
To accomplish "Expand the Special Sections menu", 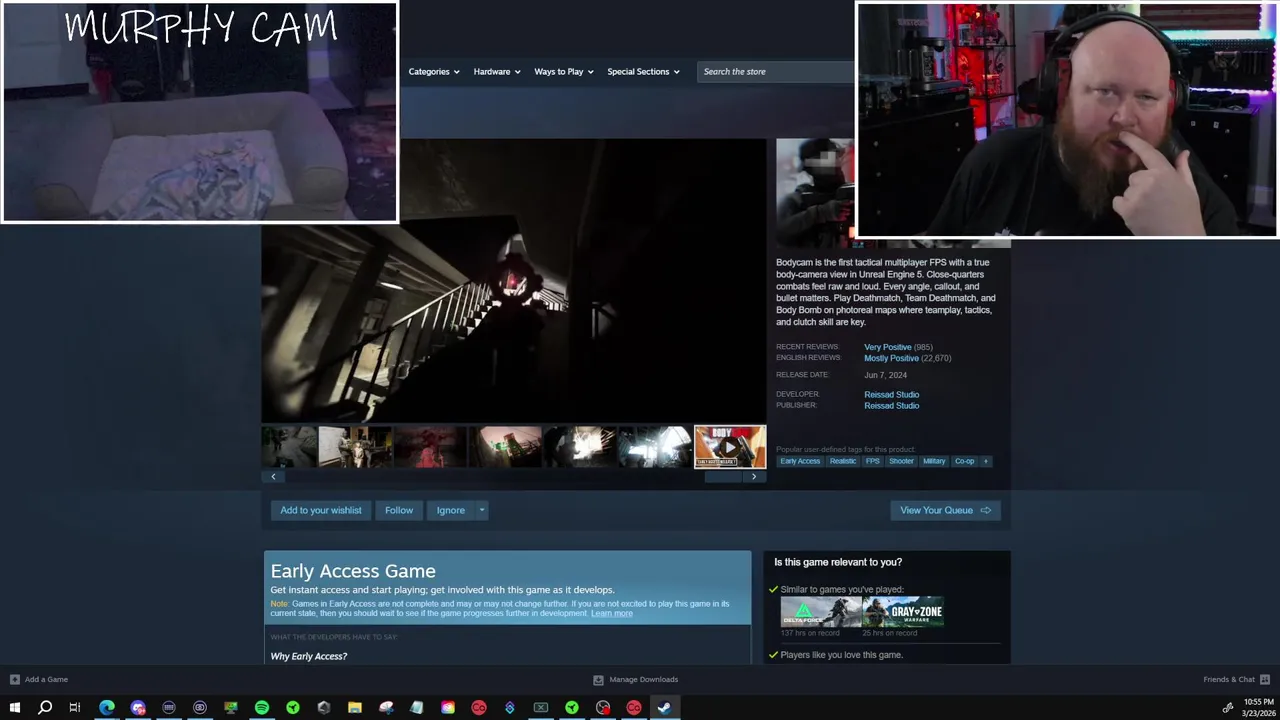I will (643, 71).
